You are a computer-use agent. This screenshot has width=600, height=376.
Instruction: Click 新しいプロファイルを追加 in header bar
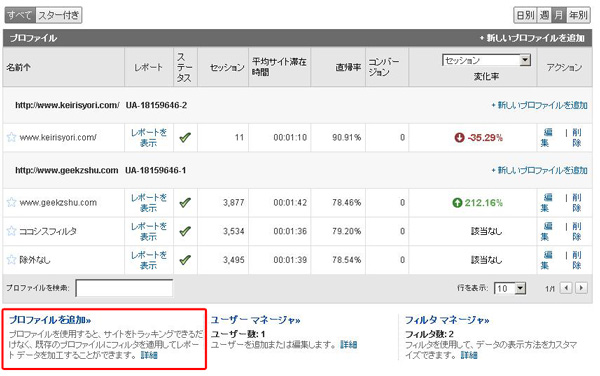pos(532,38)
